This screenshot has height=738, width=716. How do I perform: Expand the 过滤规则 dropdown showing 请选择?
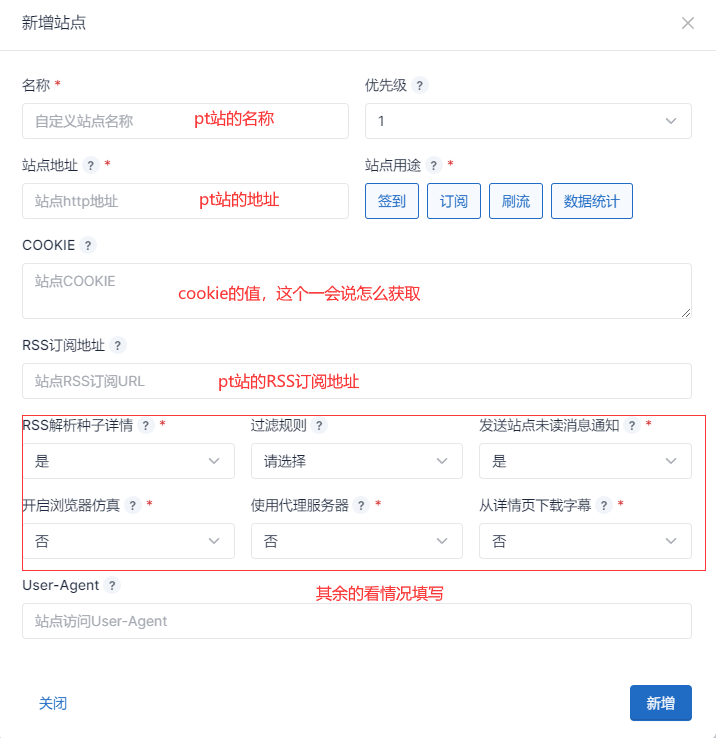[x=356, y=461]
